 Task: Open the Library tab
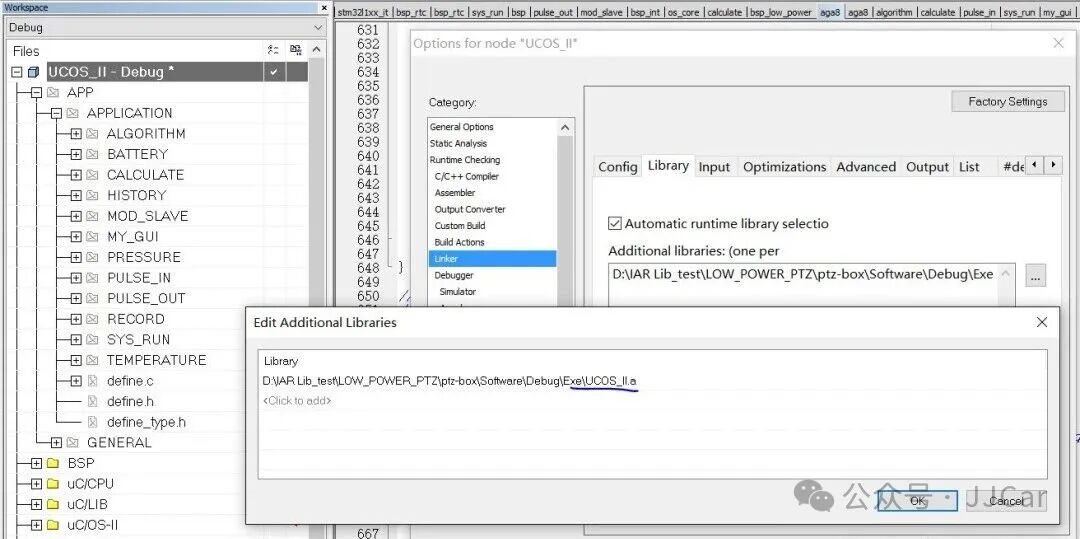coord(668,166)
